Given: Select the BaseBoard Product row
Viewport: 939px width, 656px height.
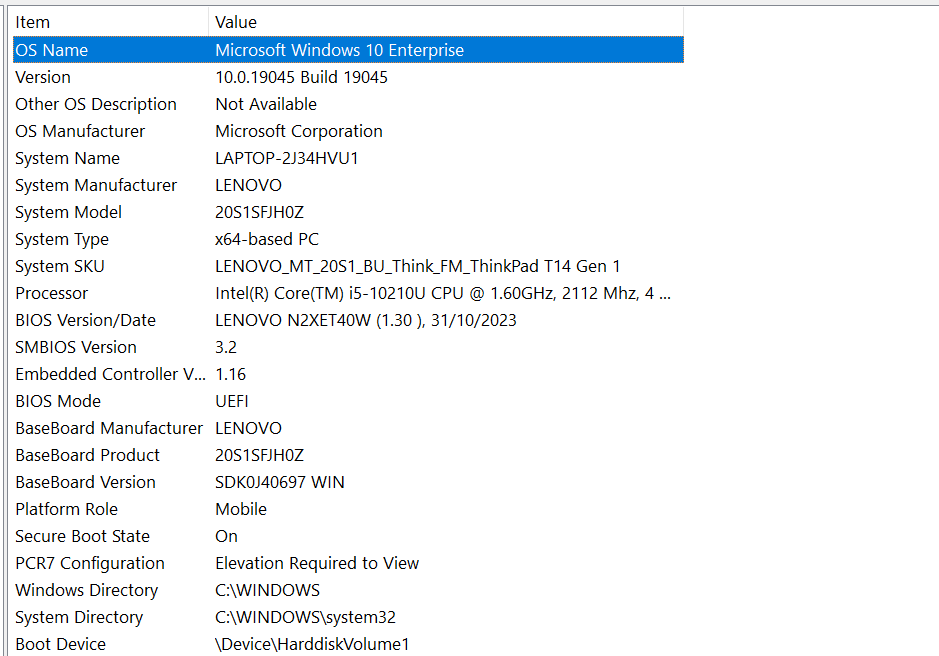Looking at the screenshot, I should tap(348, 455).
